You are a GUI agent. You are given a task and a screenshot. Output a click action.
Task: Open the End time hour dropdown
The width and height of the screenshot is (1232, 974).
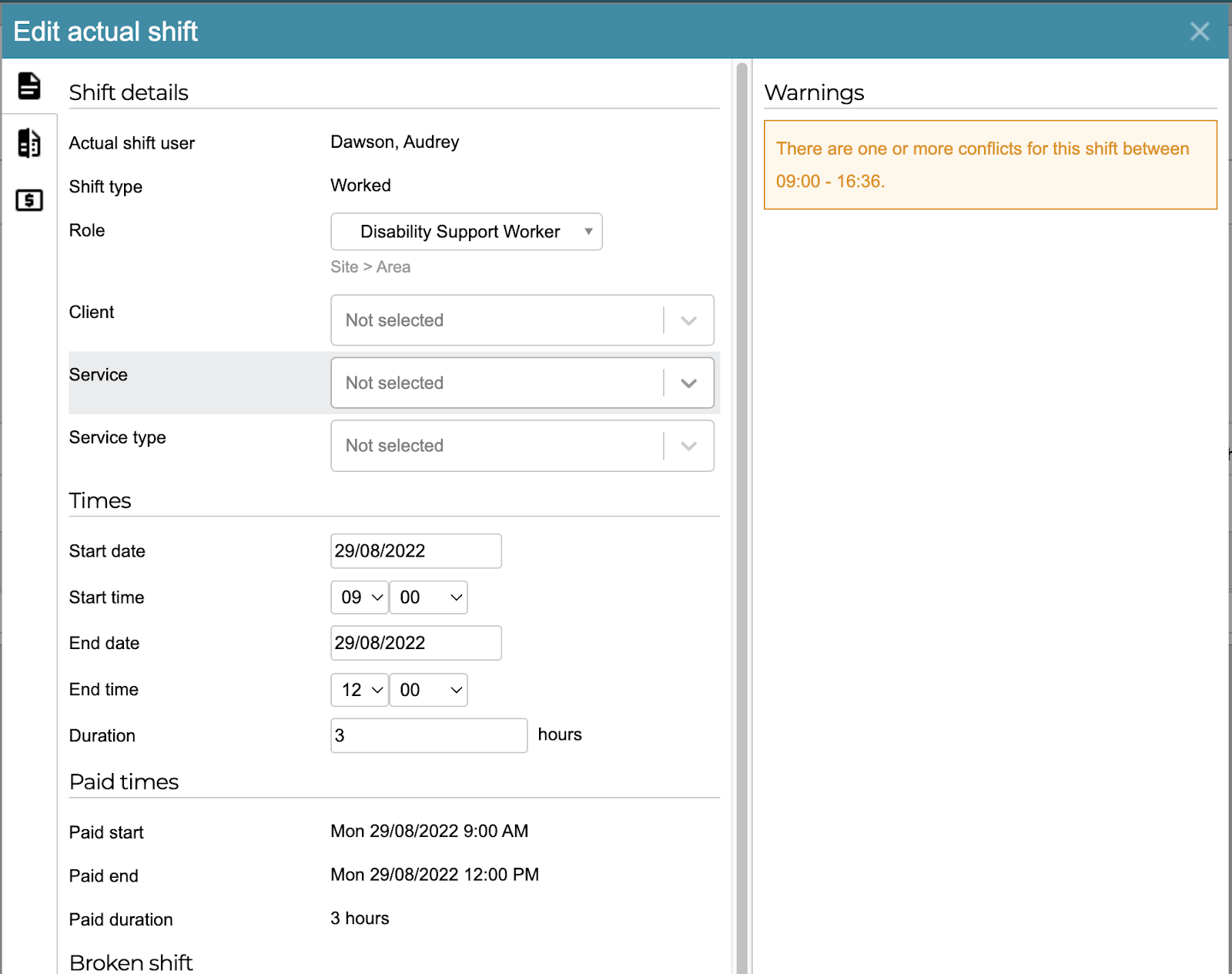point(360,690)
